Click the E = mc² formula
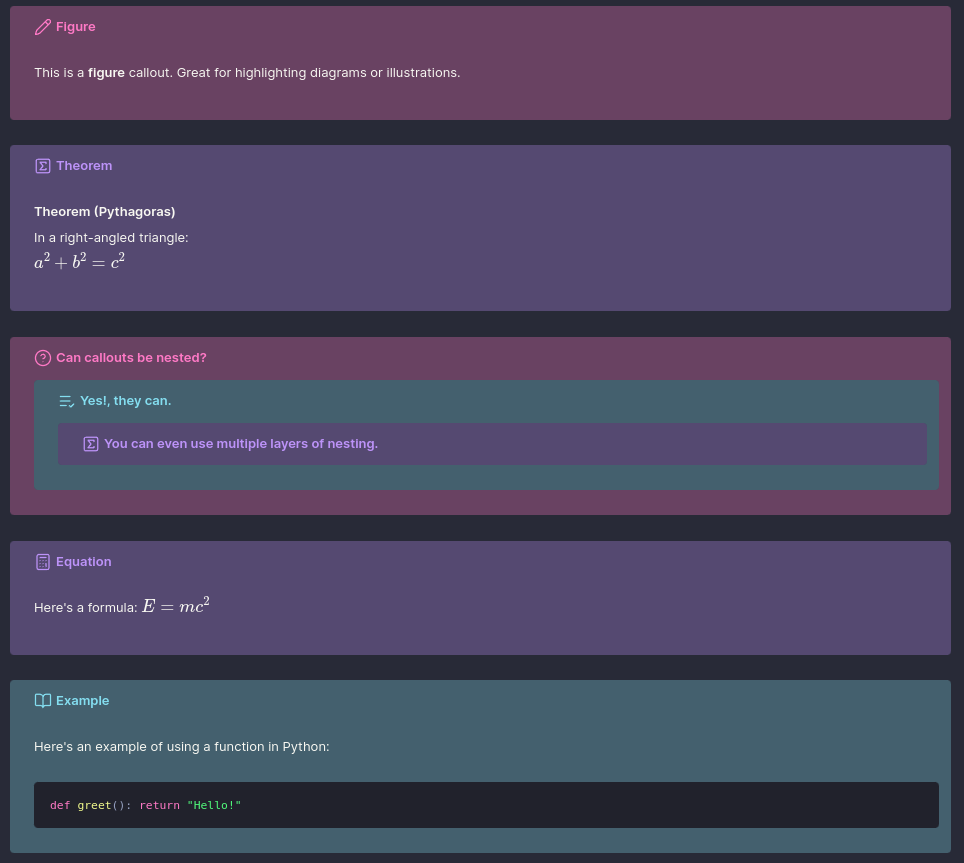This screenshot has width=964, height=863. [x=176, y=605]
